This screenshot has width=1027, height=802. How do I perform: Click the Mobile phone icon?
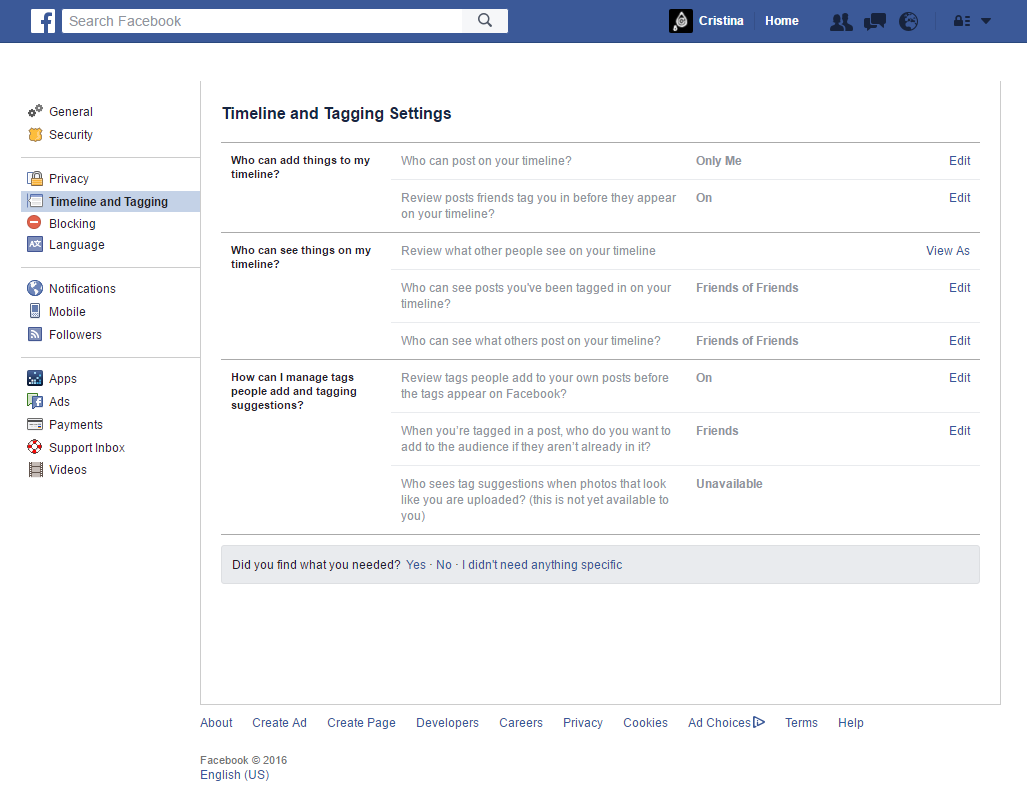click(35, 311)
